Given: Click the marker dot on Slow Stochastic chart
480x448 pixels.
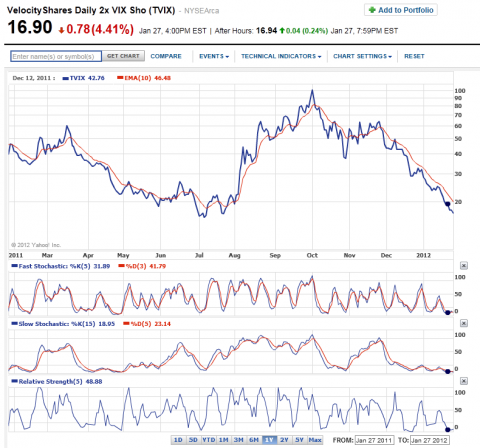Looking at the screenshot, I should point(448,371).
